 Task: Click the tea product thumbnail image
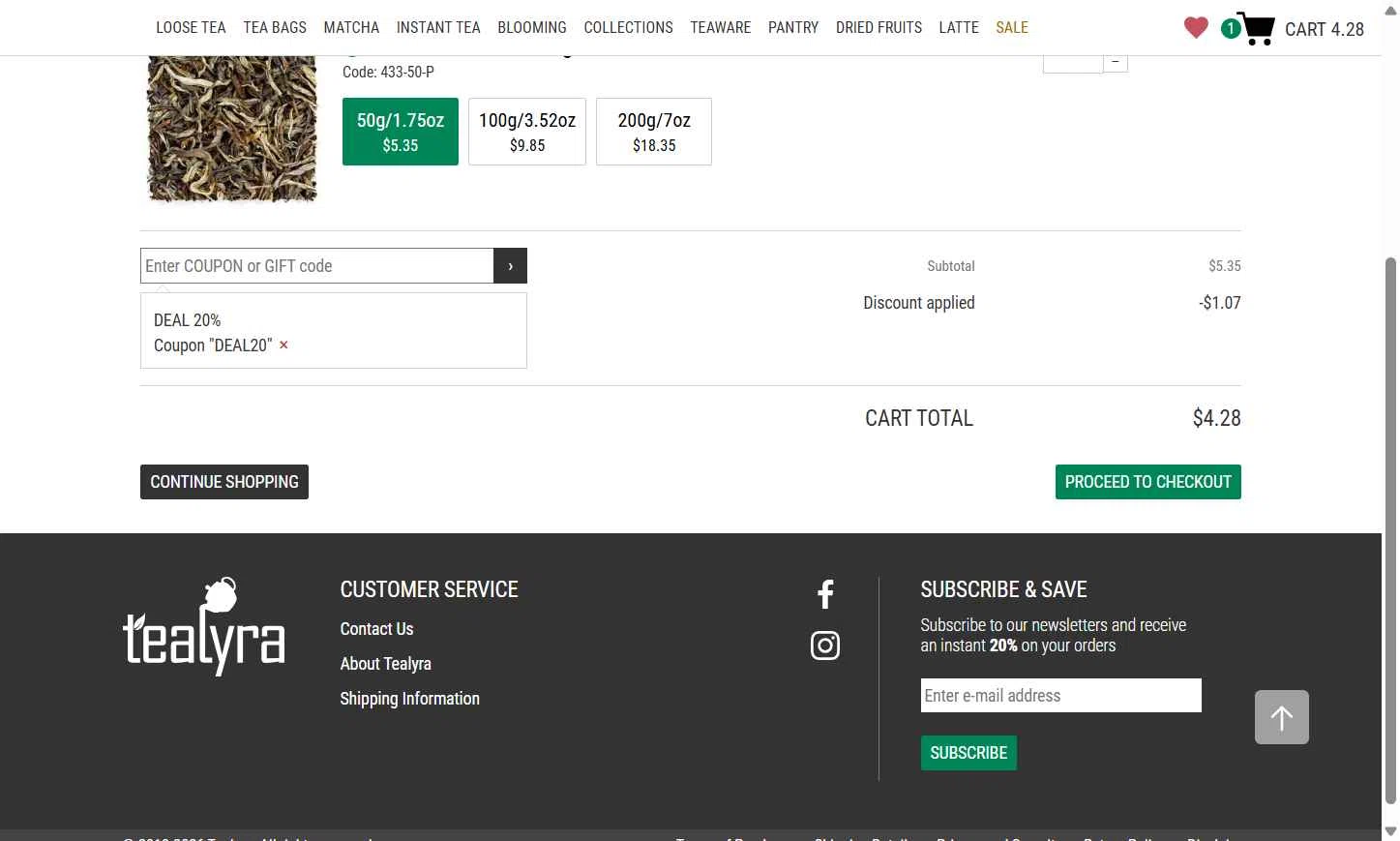231,130
